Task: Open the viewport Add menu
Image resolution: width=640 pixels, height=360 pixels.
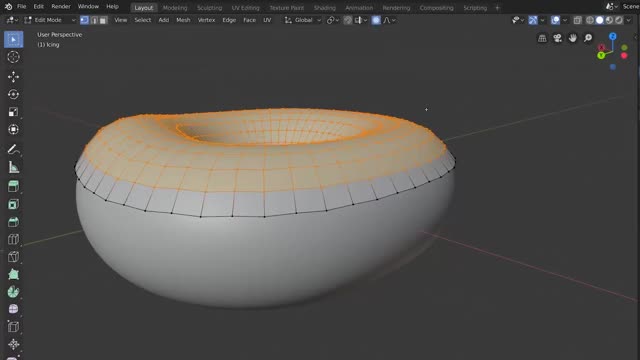Action: pos(164,20)
